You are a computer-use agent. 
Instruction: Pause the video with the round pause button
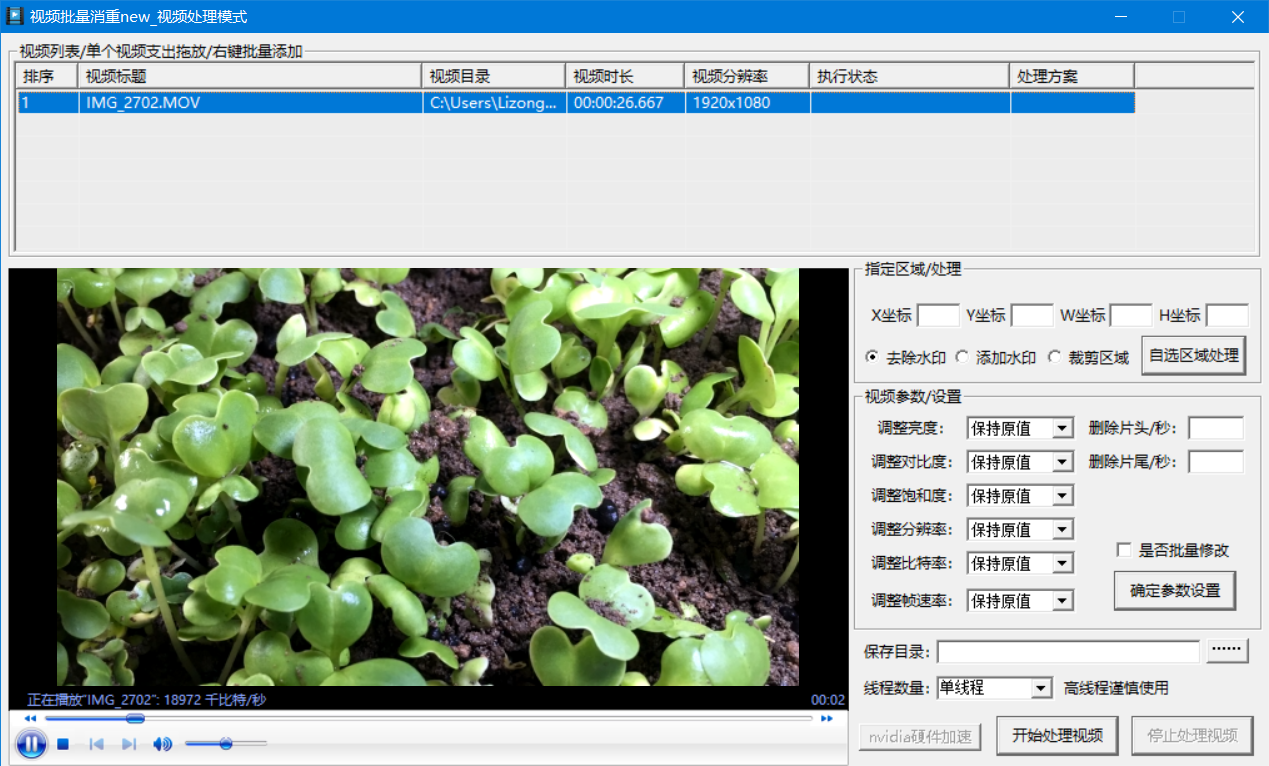[31, 743]
